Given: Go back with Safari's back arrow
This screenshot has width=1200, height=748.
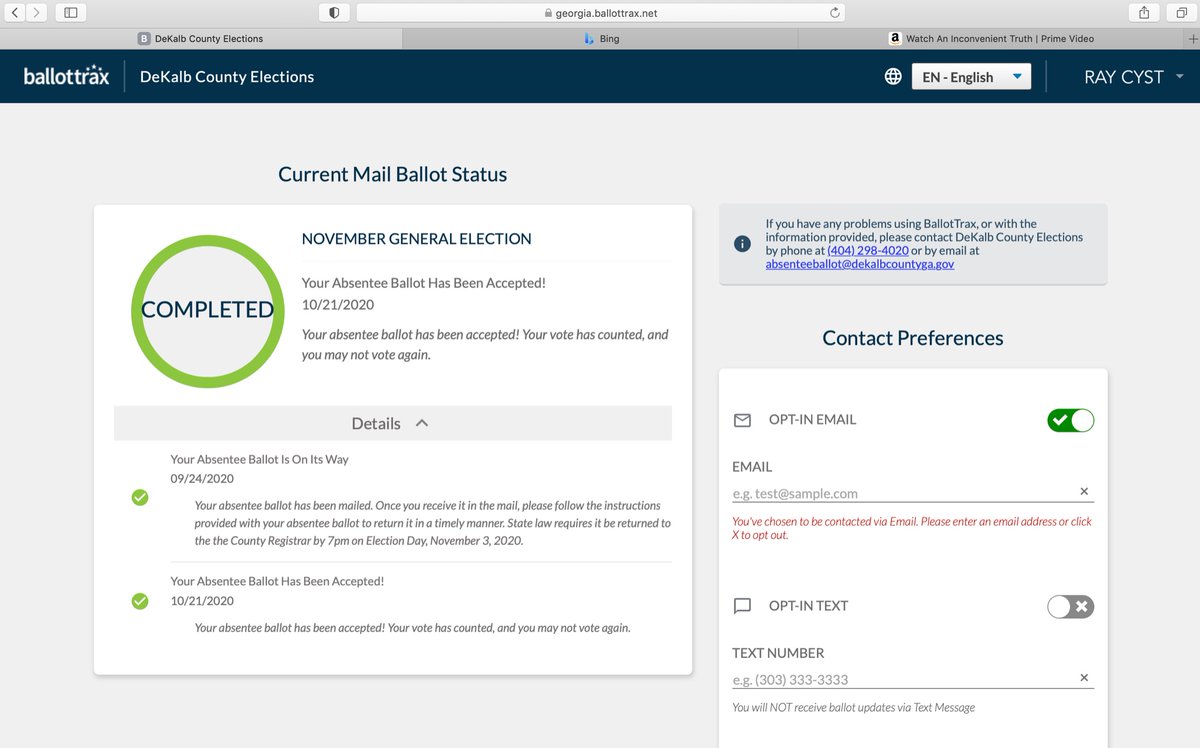Looking at the screenshot, I should 16,13.
